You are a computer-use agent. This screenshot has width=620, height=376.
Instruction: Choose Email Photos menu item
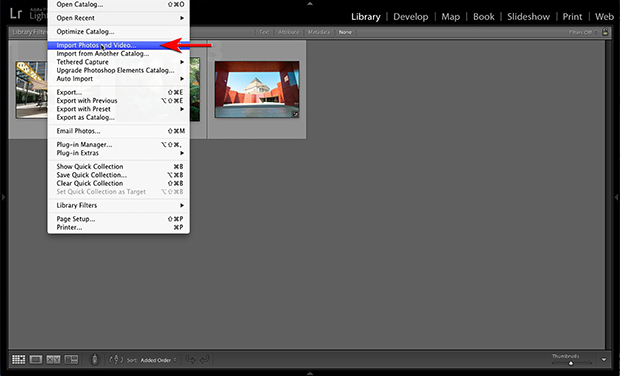(119, 131)
